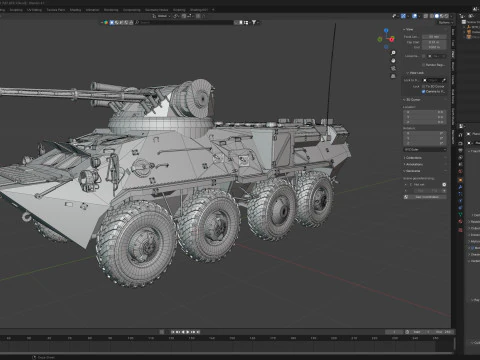Toggle object type visibility eye icon
480x360 pixels.
(x=394, y=16)
